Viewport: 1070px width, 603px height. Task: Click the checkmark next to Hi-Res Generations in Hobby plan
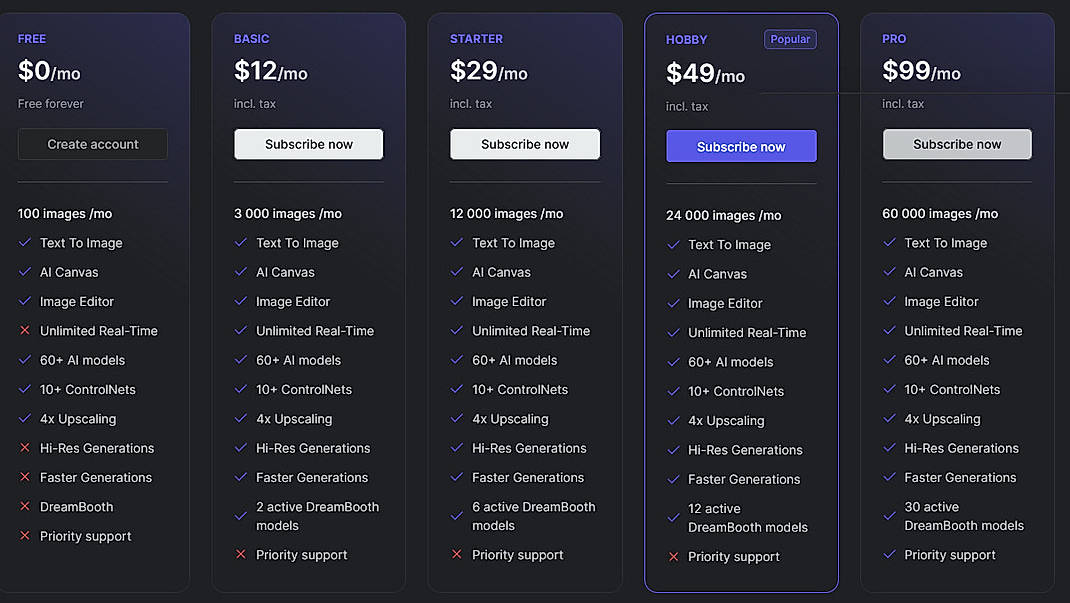click(x=673, y=450)
